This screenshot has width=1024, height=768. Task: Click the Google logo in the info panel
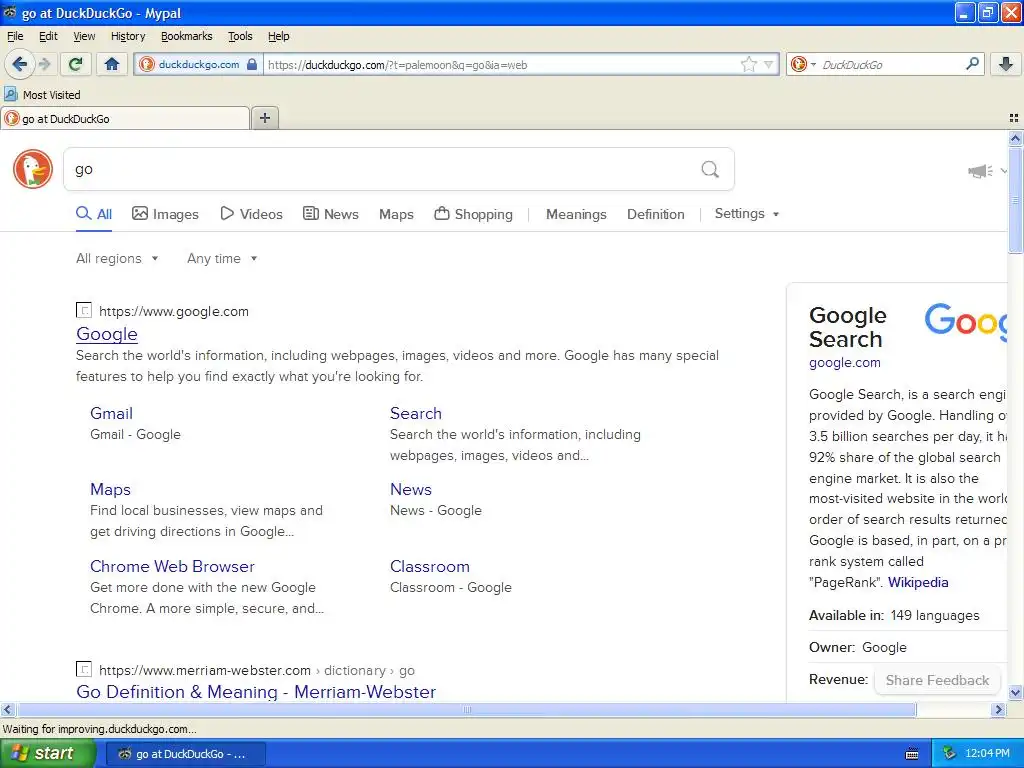pos(965,321)
